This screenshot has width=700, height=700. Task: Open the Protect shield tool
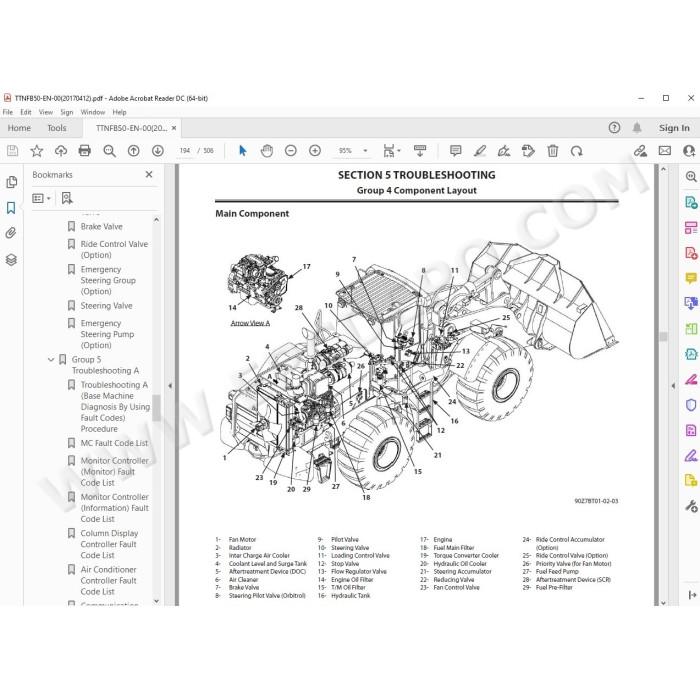point(691,405)
